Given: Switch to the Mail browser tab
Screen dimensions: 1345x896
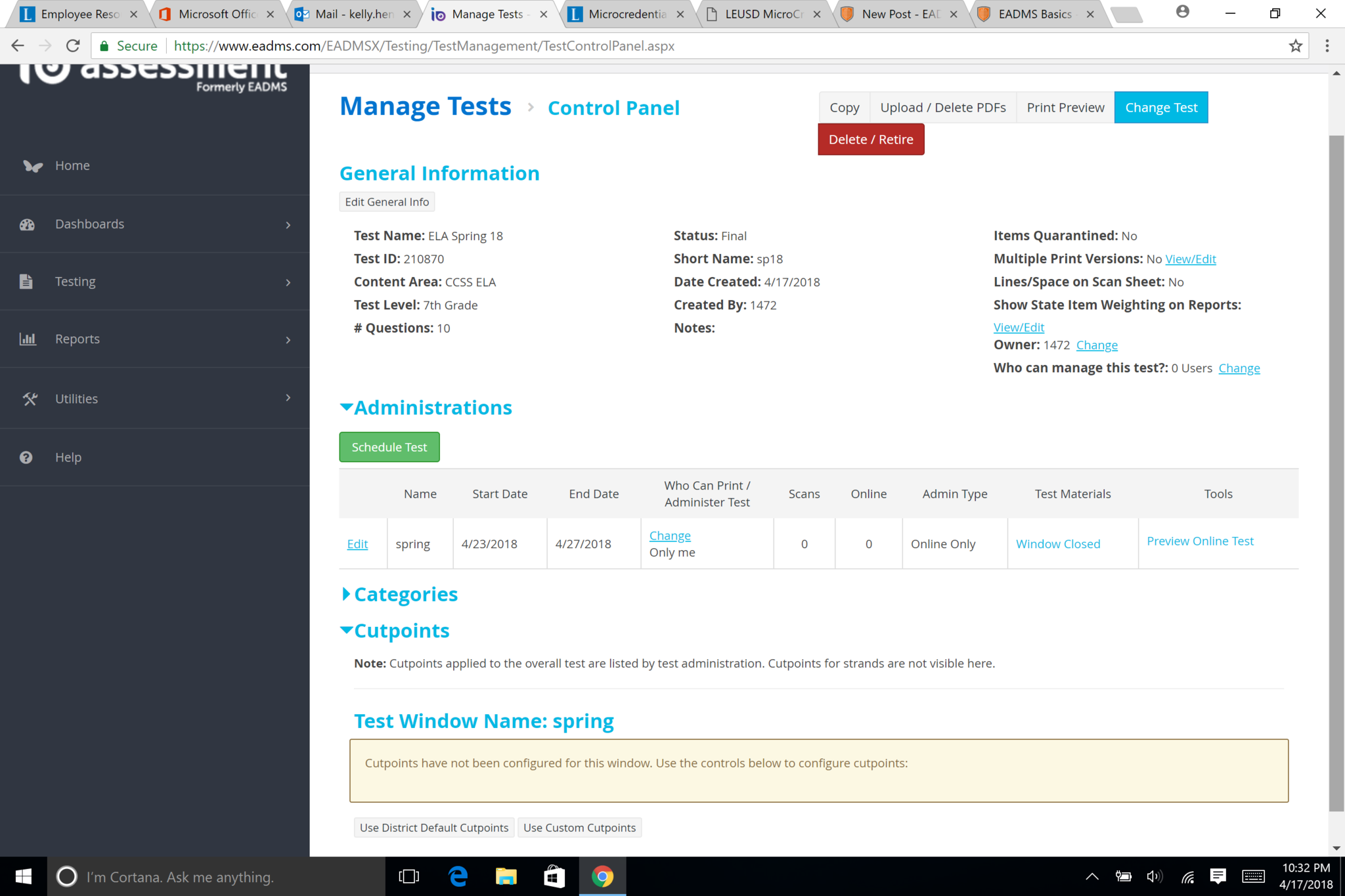Looking at the screenshot, I should [353, 14].
